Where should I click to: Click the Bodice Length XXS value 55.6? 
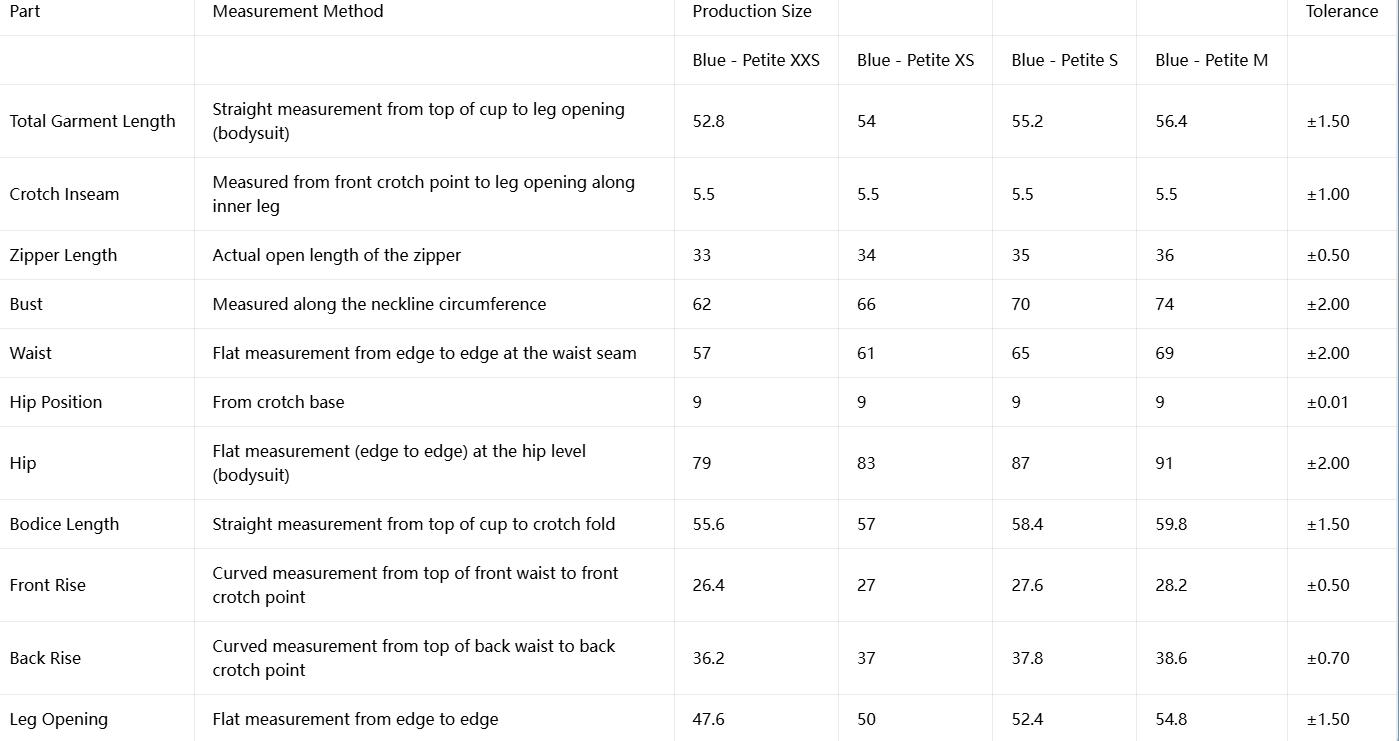pyautogui.click(x=708, y=524)
